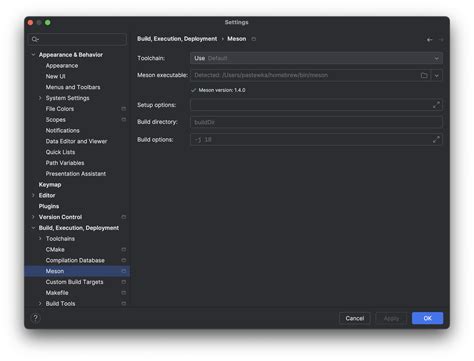
Task: Expand the Build Tools tree node
Action: pyautogui.click(x=40, y=304)
